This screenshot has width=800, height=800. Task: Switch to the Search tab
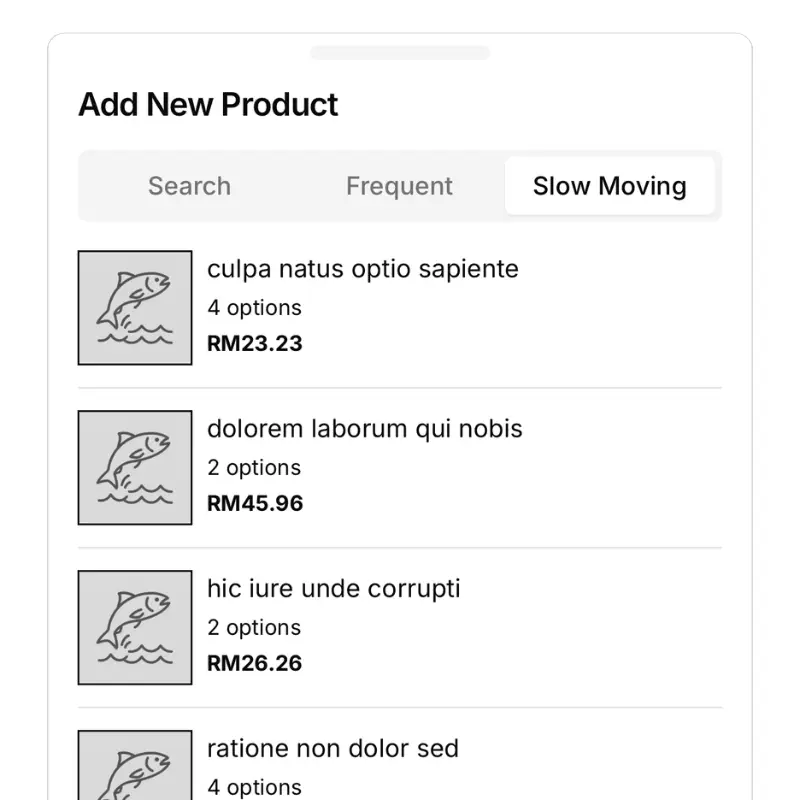[189, 186]
